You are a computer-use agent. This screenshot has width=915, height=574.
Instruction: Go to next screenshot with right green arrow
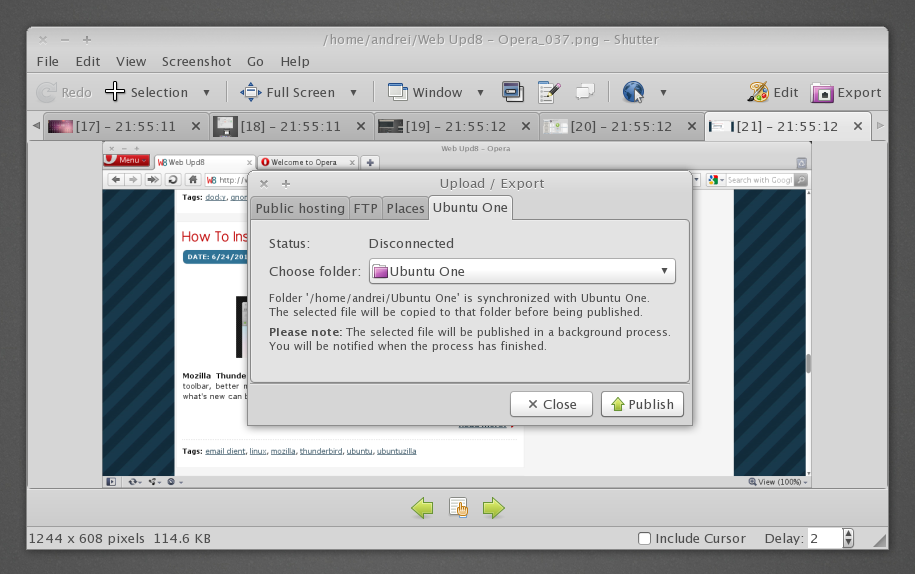[494, 508]
